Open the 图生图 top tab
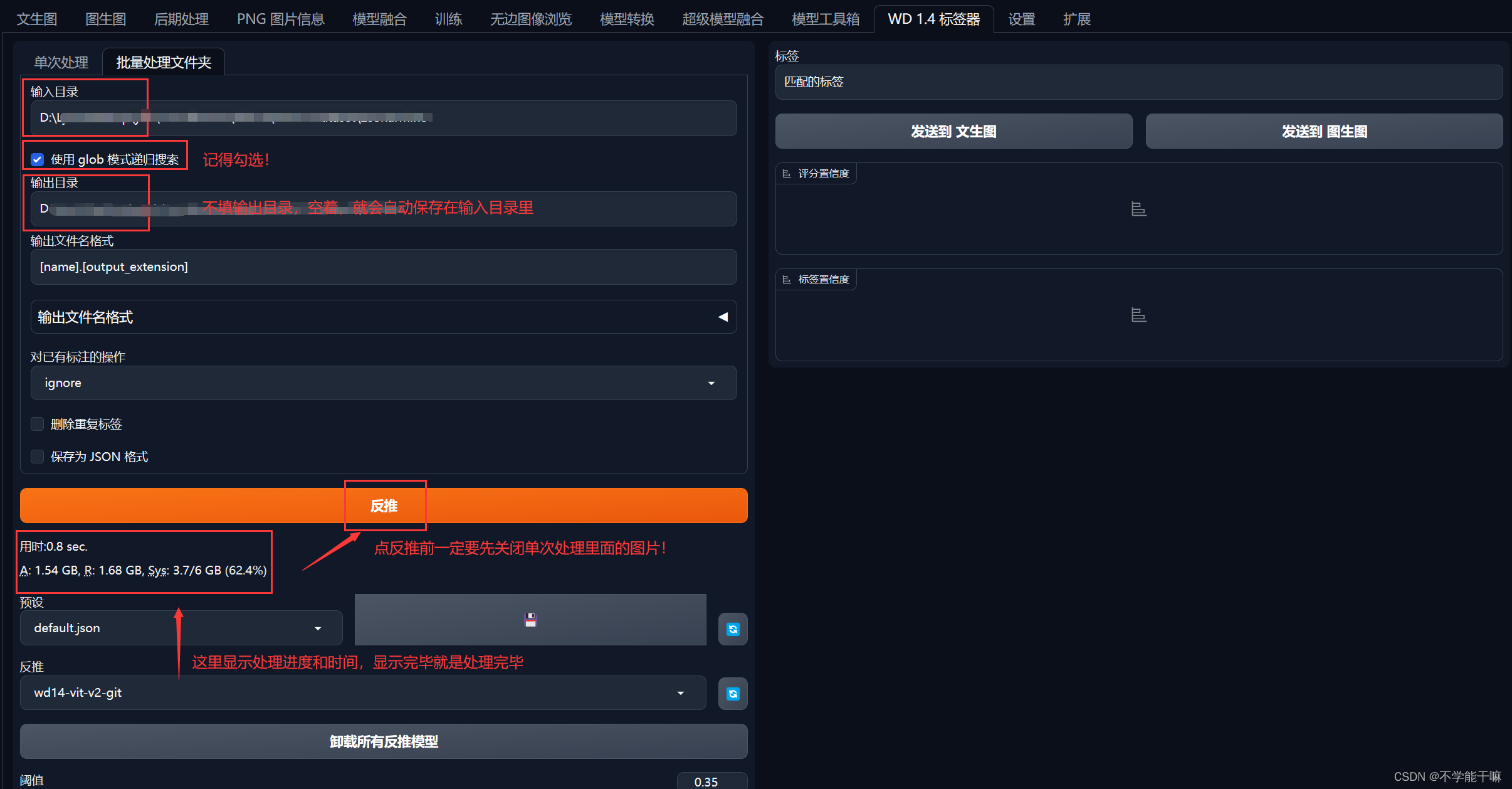 [105, 19]
